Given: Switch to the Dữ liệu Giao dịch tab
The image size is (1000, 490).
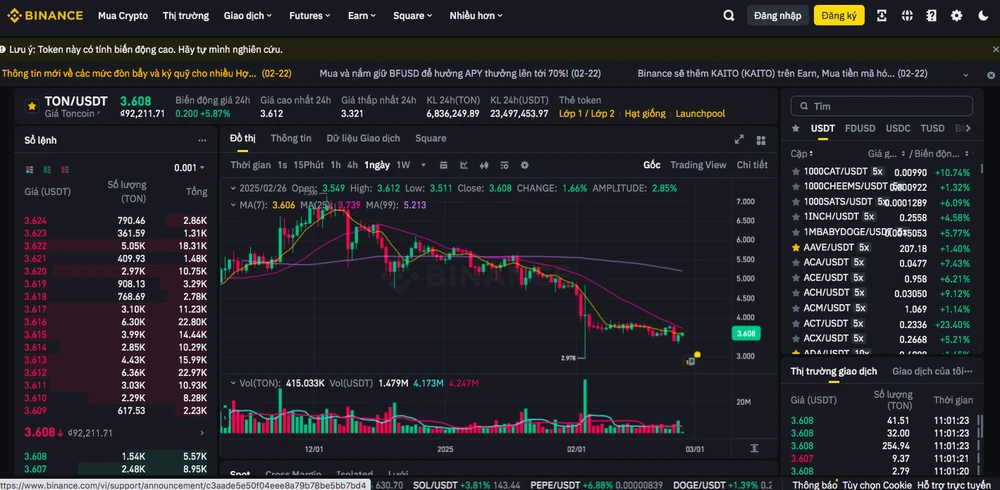Looking at the screenshot, I should point(364,138).
